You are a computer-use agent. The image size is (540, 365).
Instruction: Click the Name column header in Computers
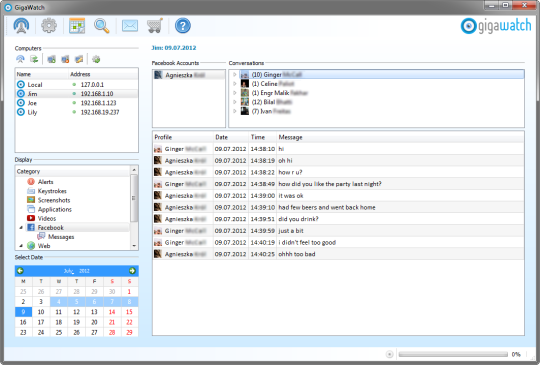point(42,74)
